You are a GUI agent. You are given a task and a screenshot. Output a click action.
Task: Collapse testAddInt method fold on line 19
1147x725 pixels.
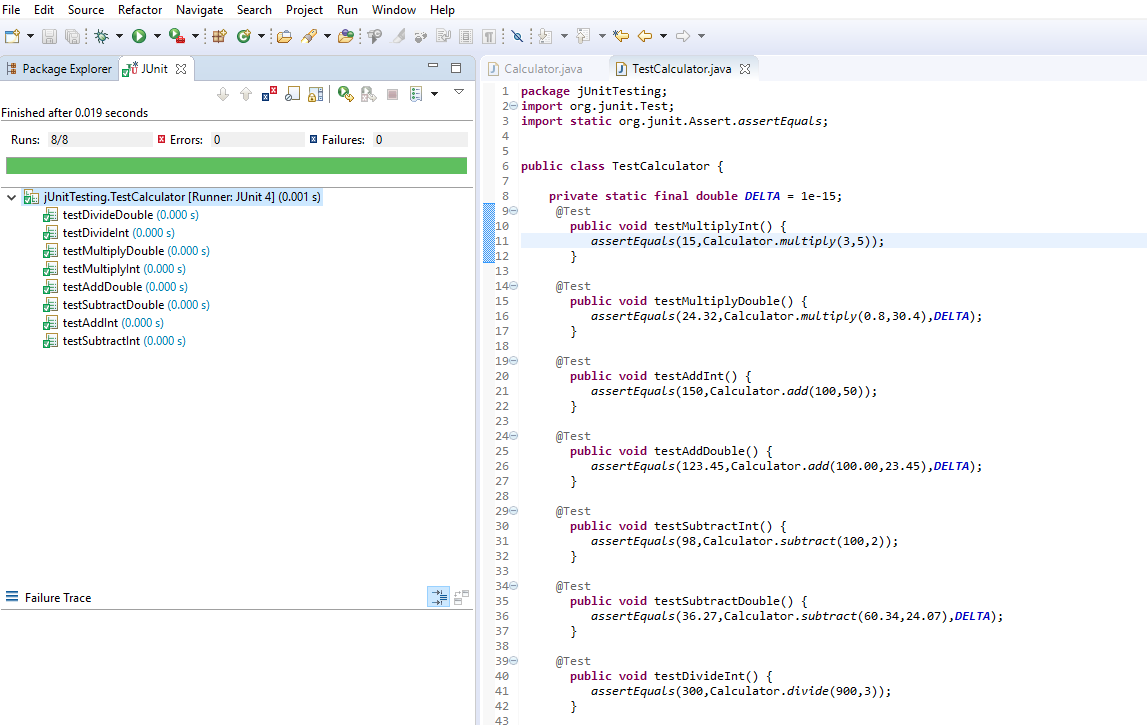tap(514, 361)
